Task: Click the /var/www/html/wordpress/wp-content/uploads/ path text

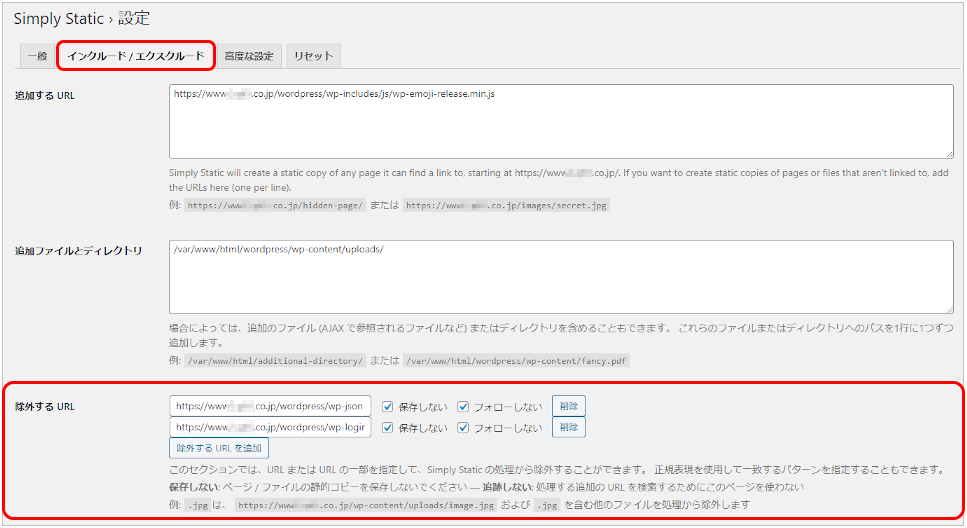Action: [x=279, y=249]
